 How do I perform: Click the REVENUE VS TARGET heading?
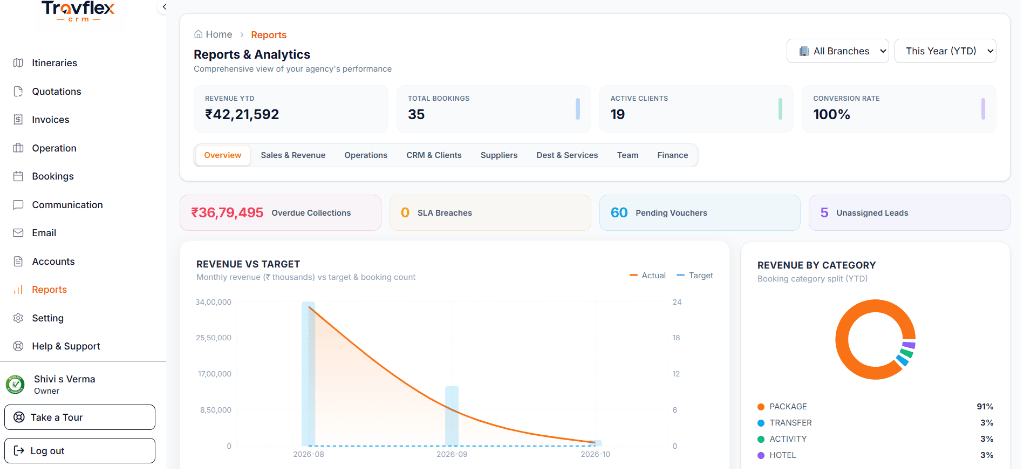click(x=248, y=264)
